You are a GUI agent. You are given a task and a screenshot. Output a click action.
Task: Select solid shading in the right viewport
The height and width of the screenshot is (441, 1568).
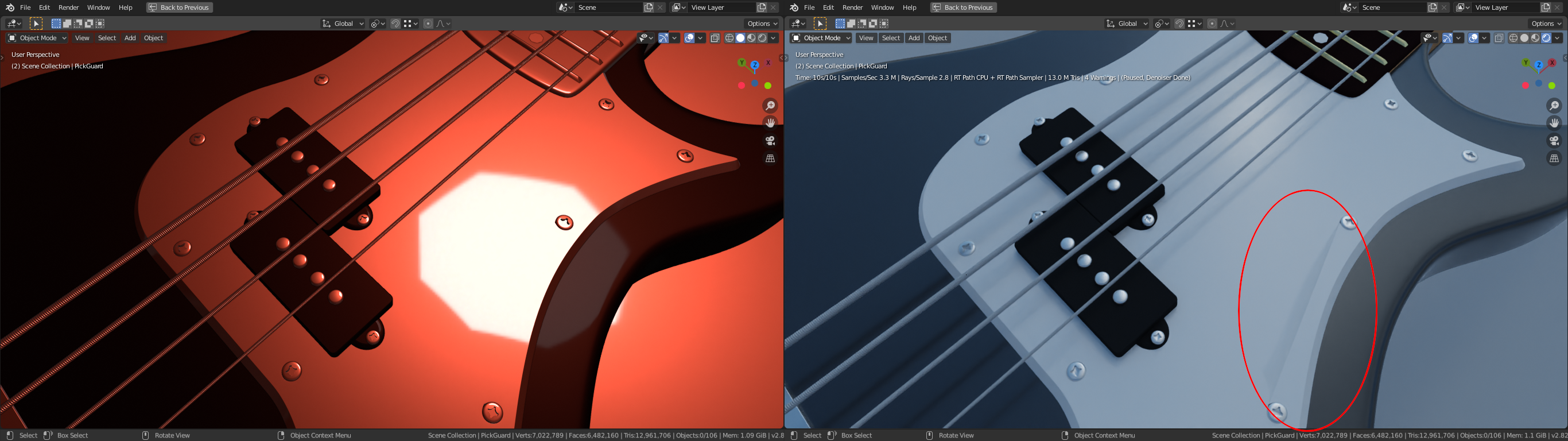pos(1524,38)
